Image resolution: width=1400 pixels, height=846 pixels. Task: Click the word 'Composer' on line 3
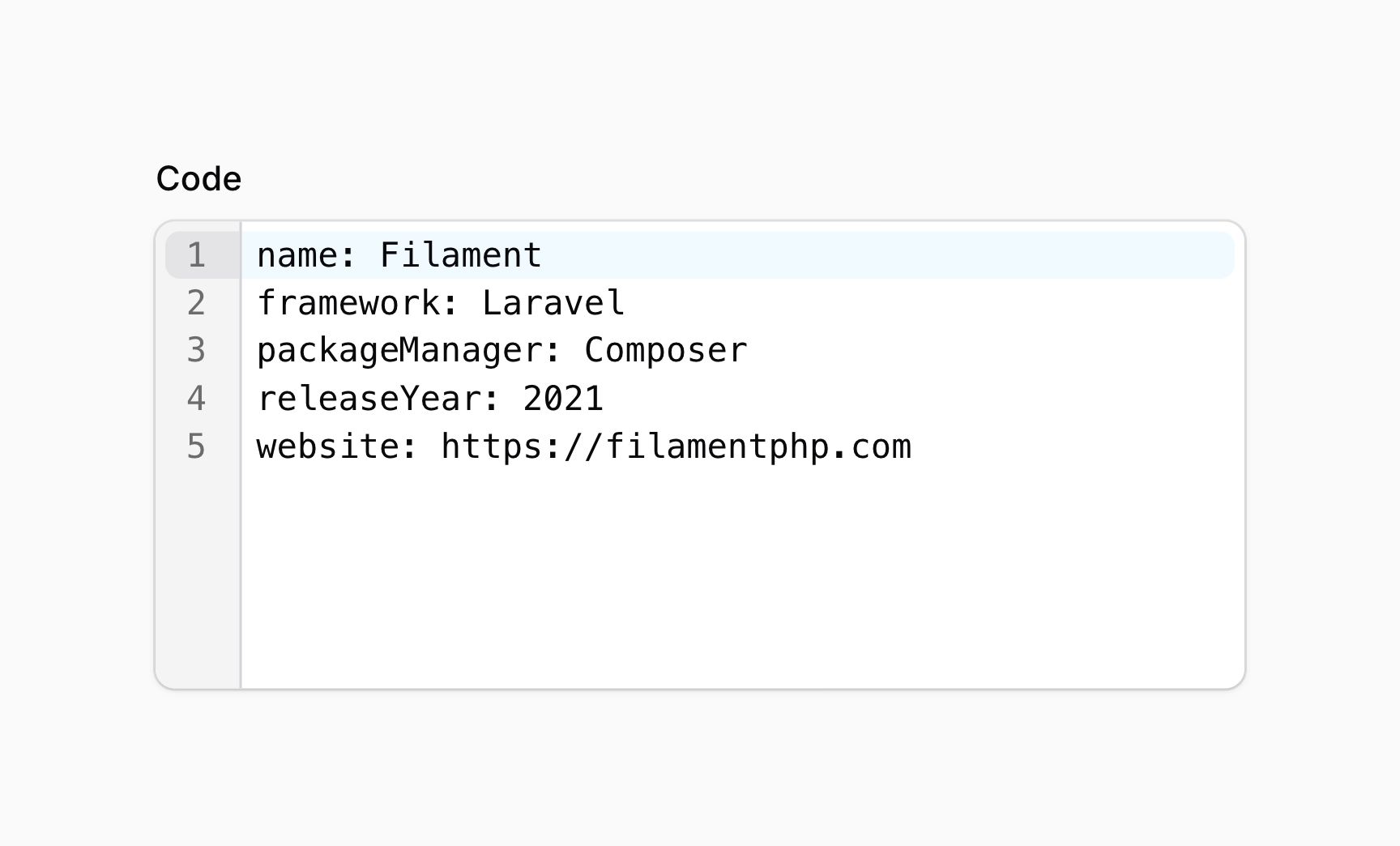point(664,350)
